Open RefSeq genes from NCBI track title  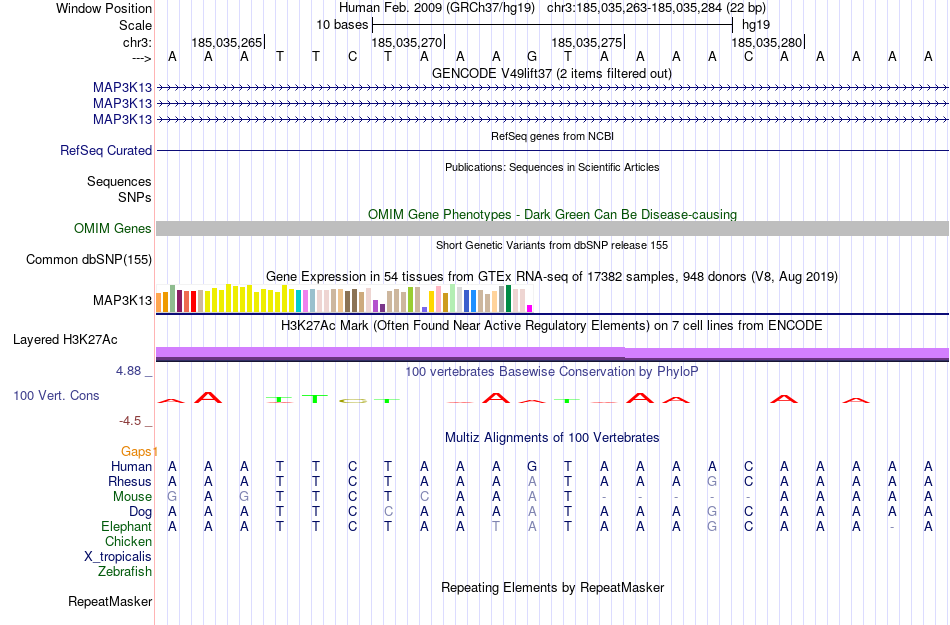552,136
